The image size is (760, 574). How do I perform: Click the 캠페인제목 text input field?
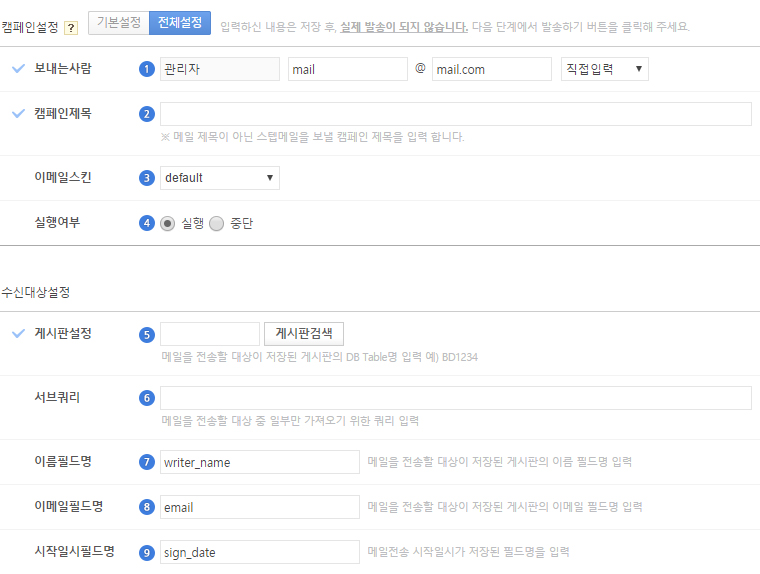[x=455, y=114]
